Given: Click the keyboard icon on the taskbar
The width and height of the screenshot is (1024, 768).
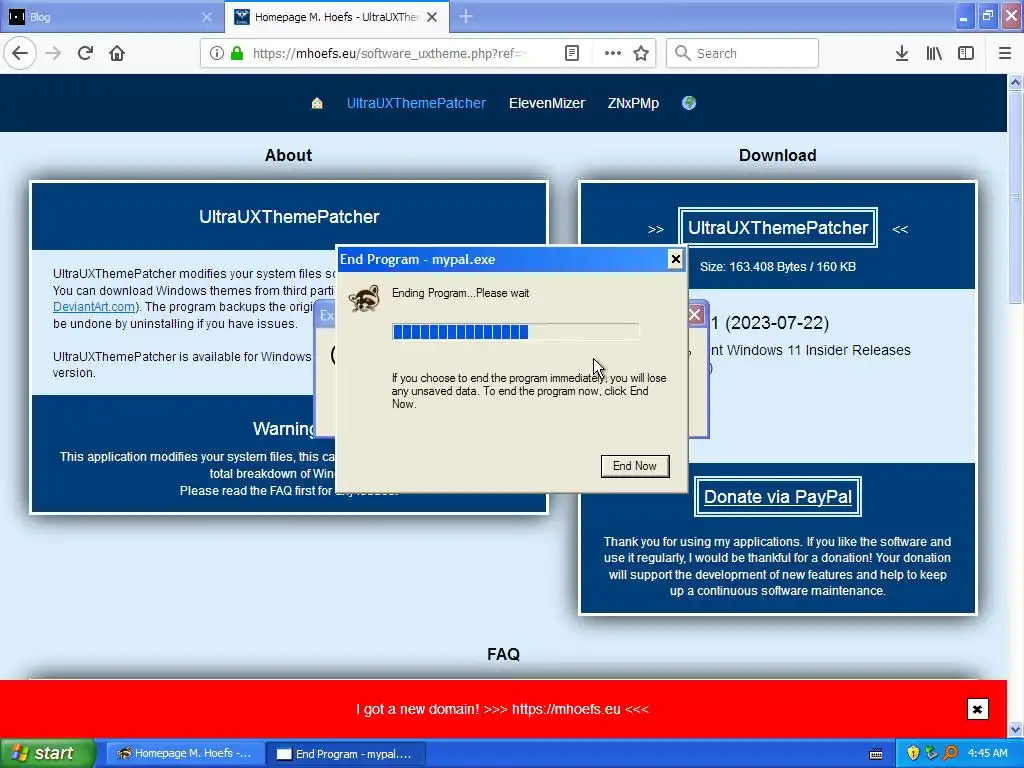Looking at the screenshot, I should click(876, 754).
